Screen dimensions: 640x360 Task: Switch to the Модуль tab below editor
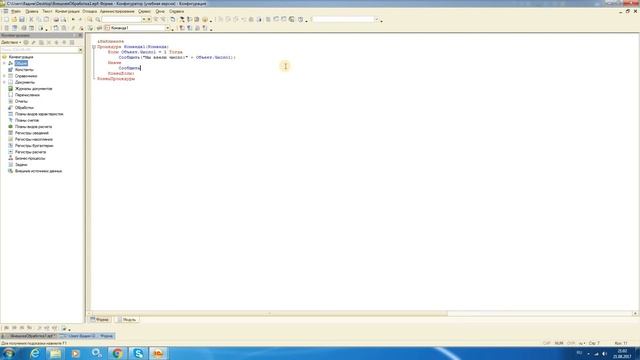pos(127,320)
